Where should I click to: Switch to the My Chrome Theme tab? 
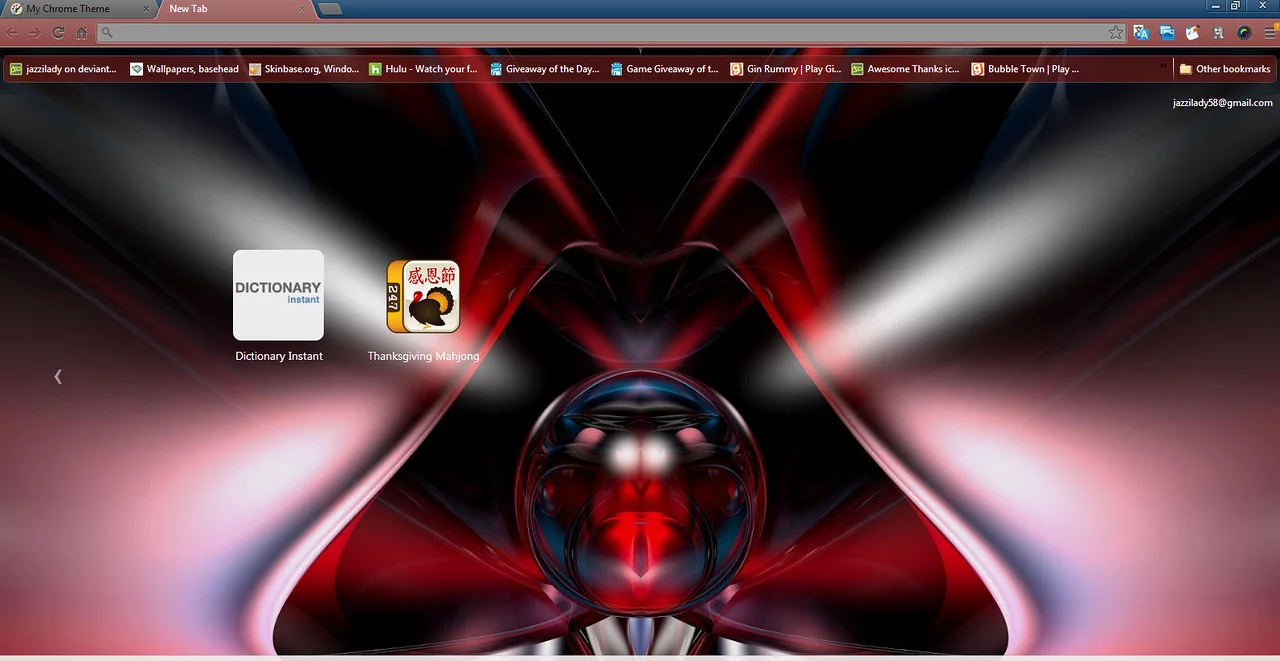68,9
